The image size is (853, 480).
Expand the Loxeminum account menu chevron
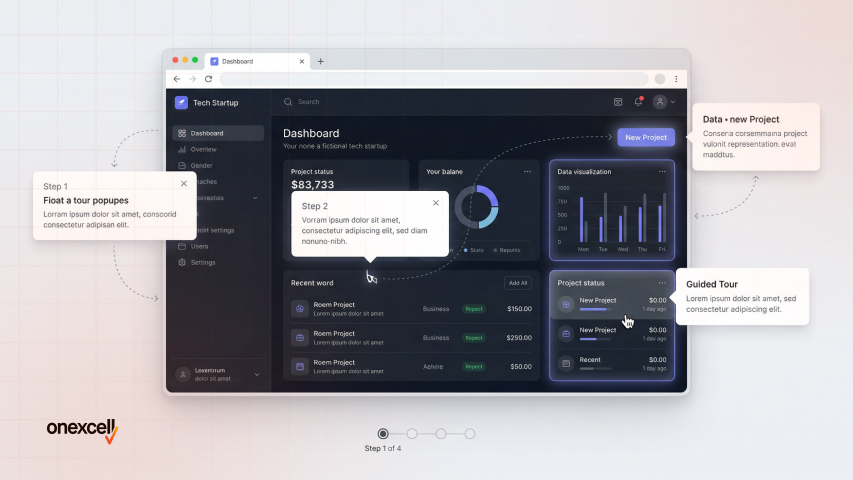pos(257,374)
